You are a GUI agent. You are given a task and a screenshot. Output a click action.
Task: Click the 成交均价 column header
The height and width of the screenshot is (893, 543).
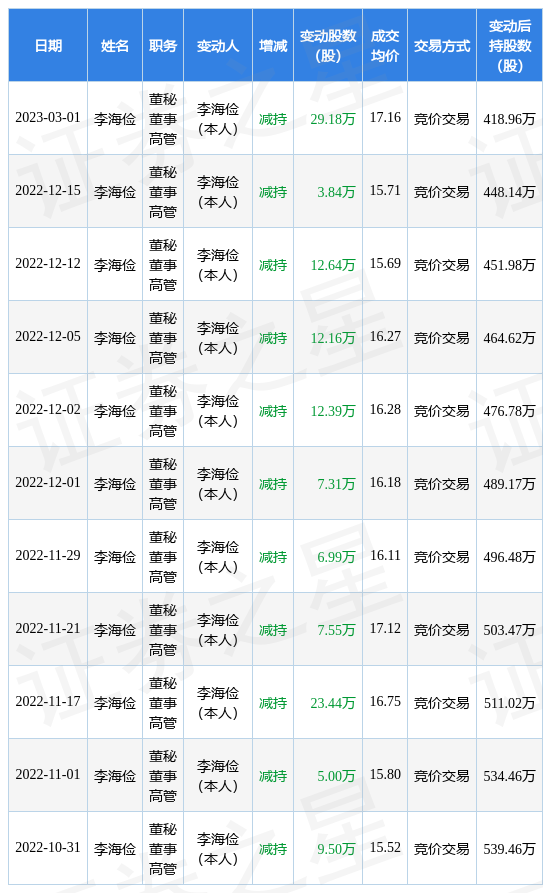click(x=385, y=46)
